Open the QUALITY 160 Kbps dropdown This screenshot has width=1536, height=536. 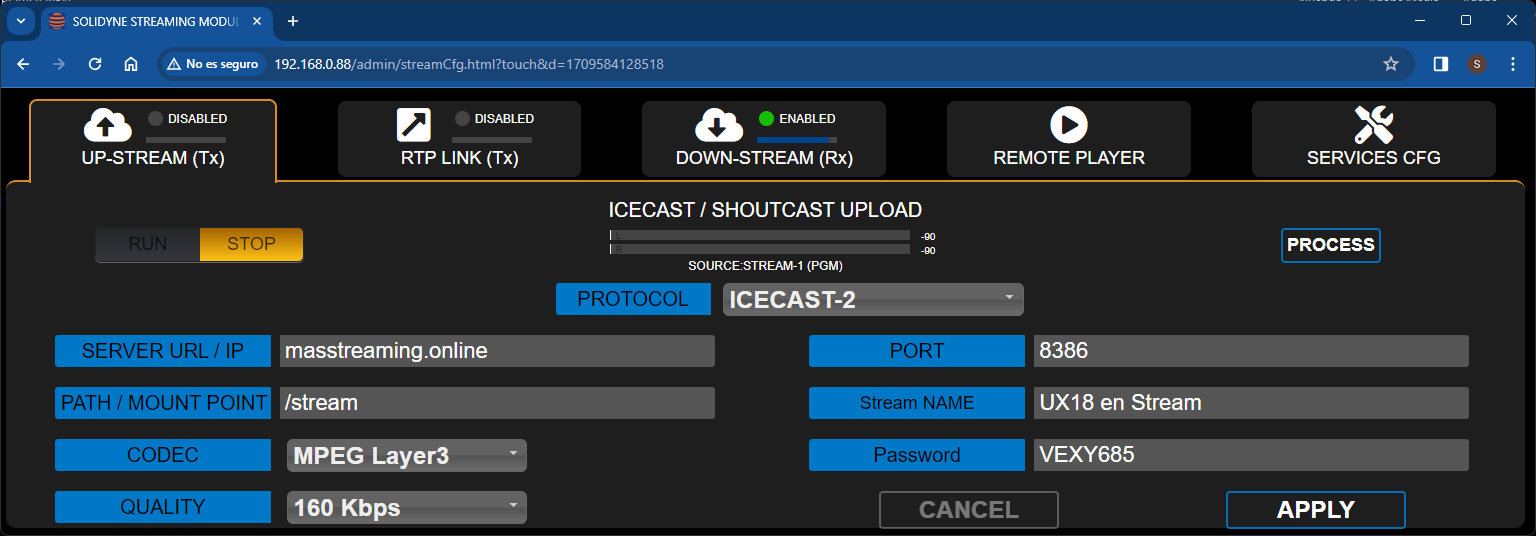pyautogui.click(x=406, y=507)
